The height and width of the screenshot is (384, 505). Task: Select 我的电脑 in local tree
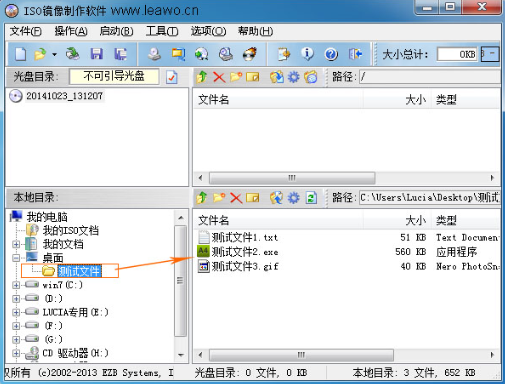47,217
